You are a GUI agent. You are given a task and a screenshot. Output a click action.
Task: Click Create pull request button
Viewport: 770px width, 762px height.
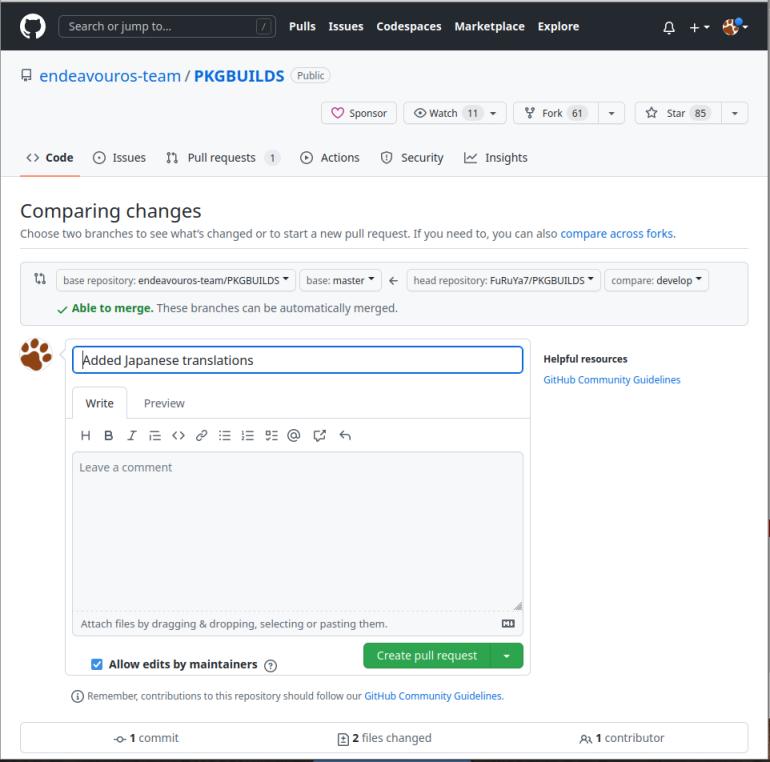(x=427, y=656)
